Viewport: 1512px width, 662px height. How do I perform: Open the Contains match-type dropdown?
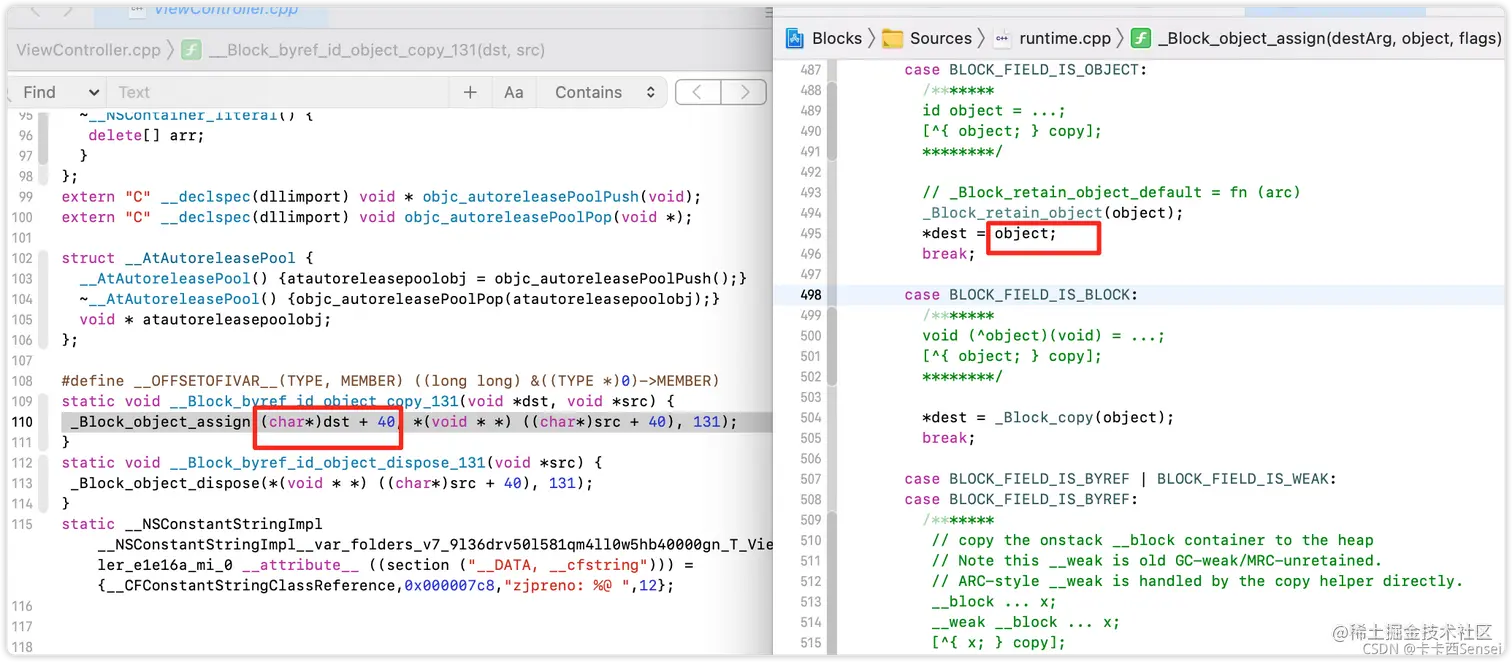click(x=604, y=92)
